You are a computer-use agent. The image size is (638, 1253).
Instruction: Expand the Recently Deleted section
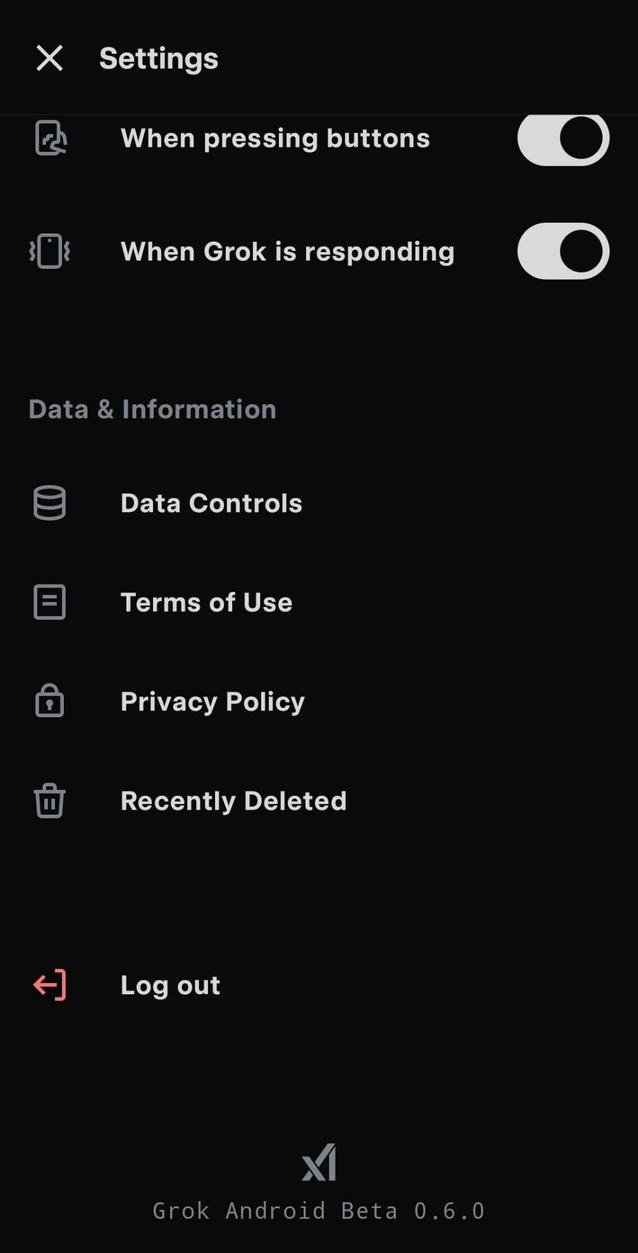233,800
